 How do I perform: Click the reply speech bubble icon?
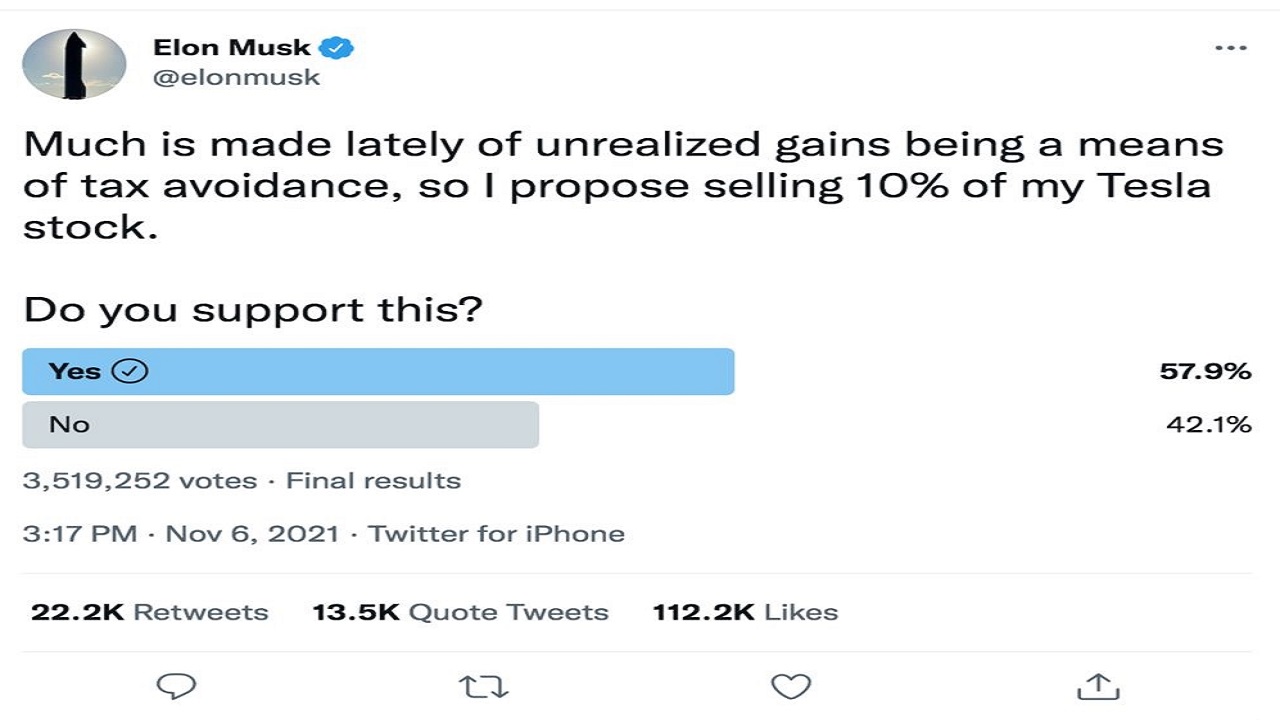click(x=177, y=686)
